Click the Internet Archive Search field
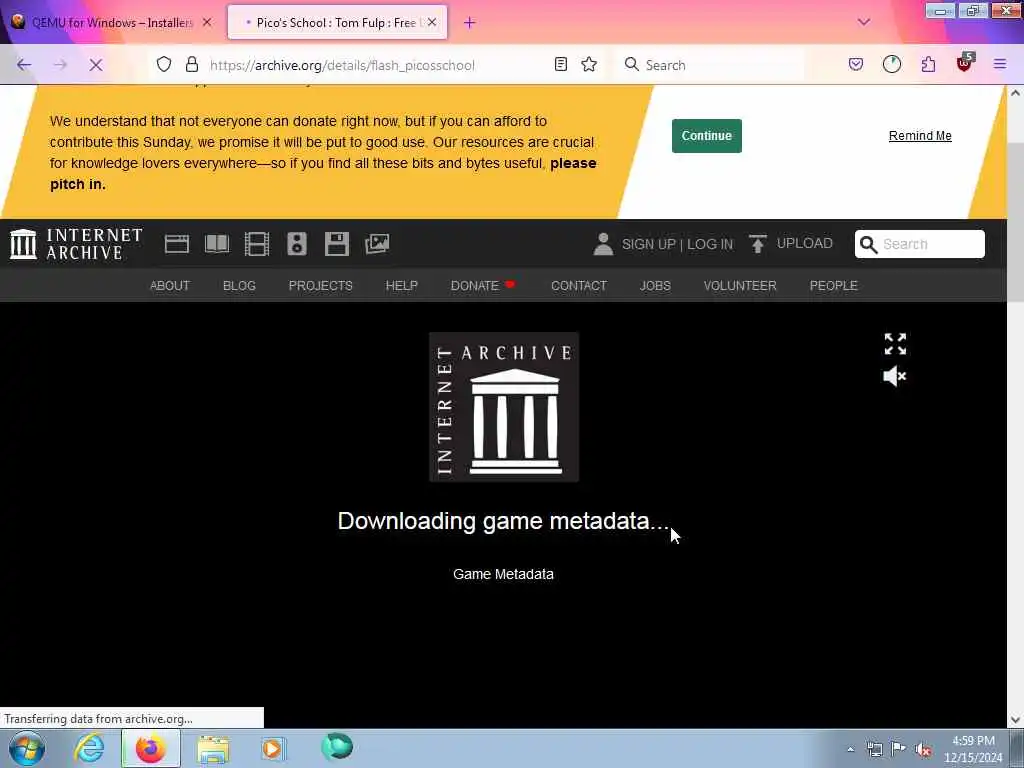This screenshot has width=1024, height=768. click(x=920, y=244)
